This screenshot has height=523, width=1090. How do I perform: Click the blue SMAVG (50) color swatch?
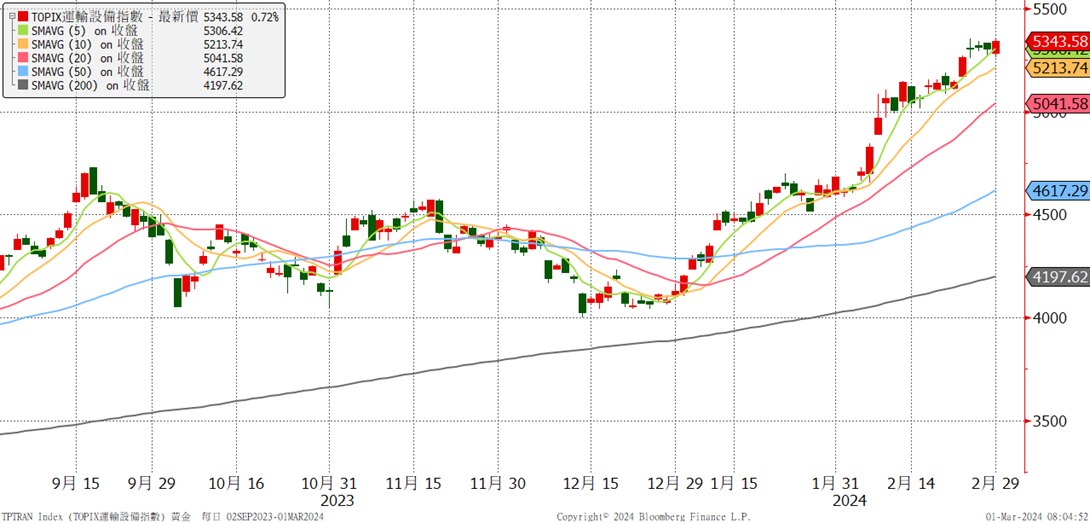pos(22,71)
